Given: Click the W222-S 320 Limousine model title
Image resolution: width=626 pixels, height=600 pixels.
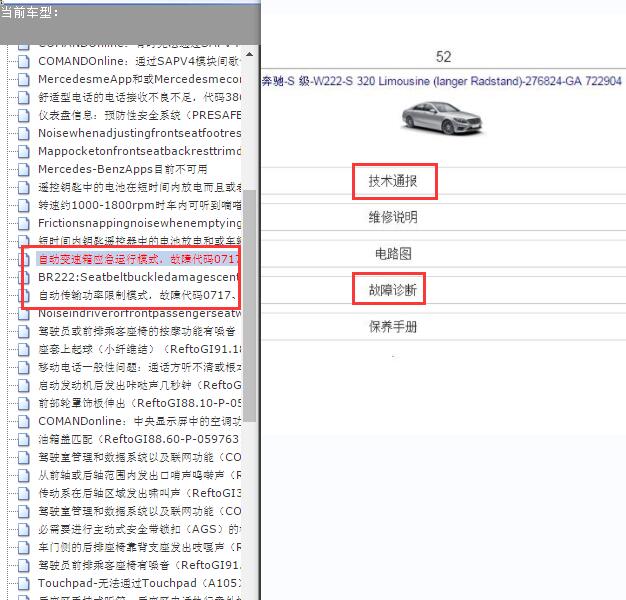Looking at the screenshot, I should point(442,81).
